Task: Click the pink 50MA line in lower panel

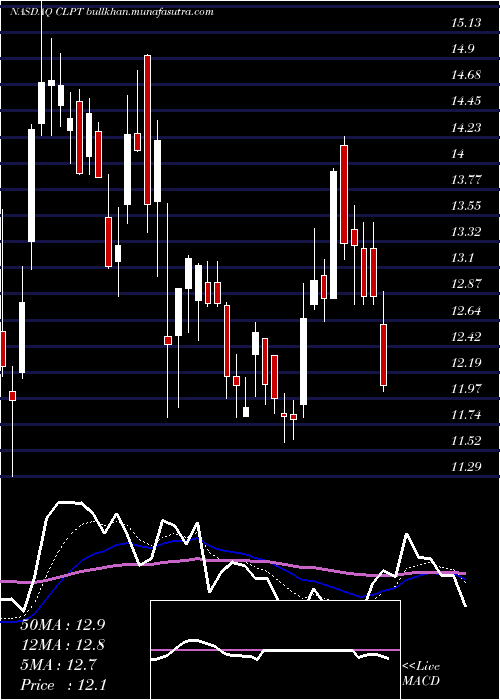Action: 232,561
